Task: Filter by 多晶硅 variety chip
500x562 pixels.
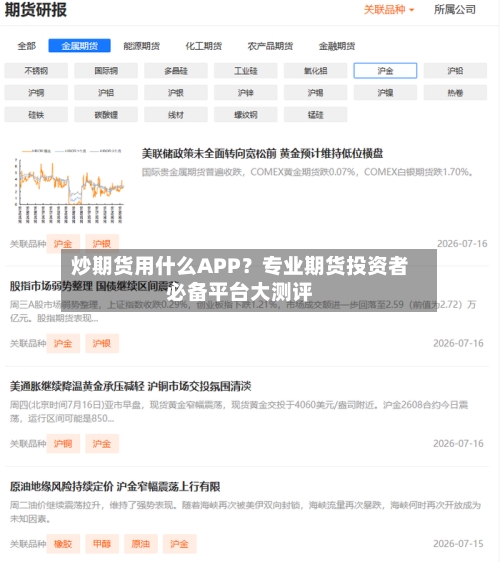Action: pyautogui.click(x=176, y=71)
